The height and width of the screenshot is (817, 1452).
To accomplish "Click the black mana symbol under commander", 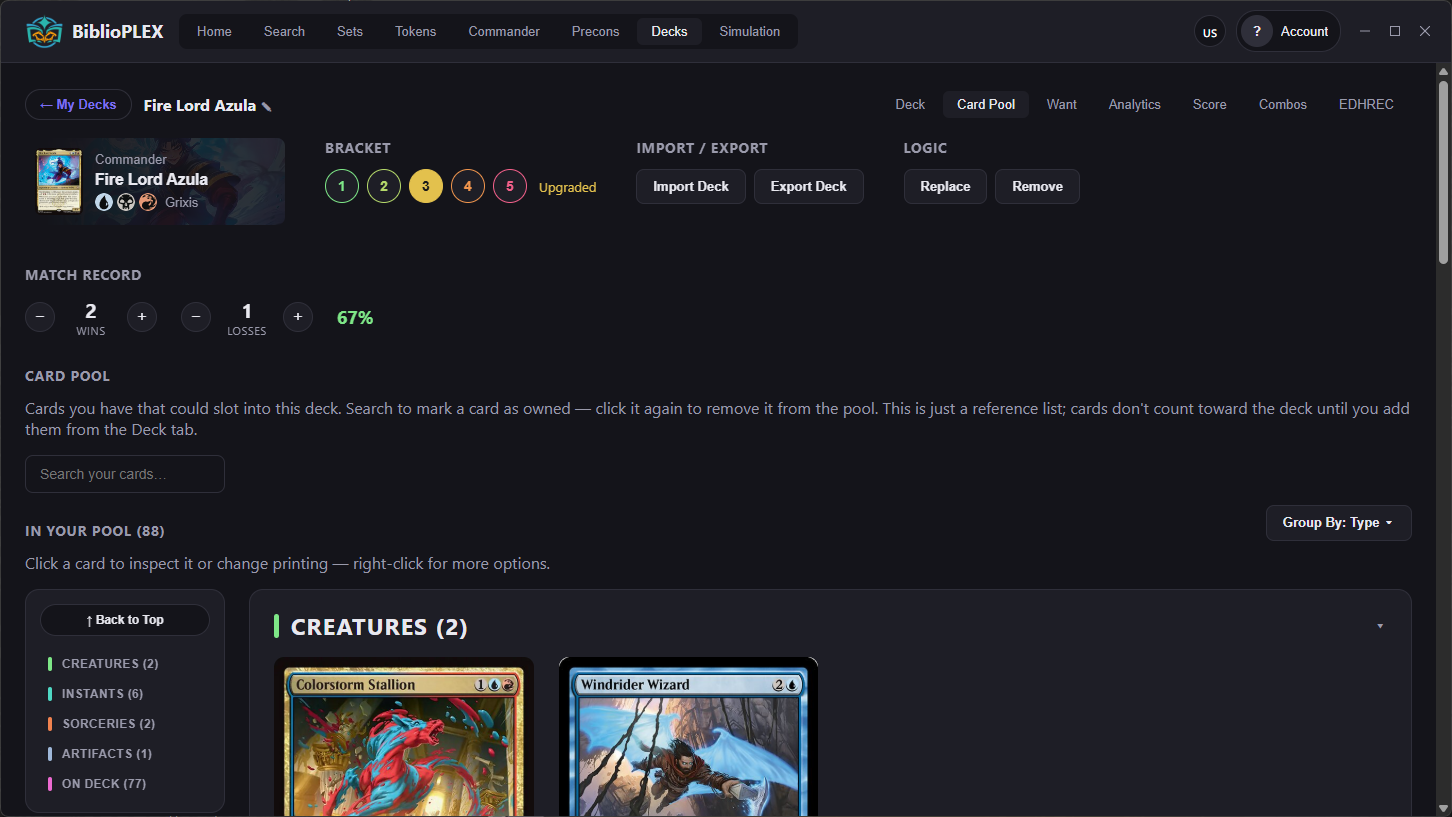I will (x=126, y=202).
